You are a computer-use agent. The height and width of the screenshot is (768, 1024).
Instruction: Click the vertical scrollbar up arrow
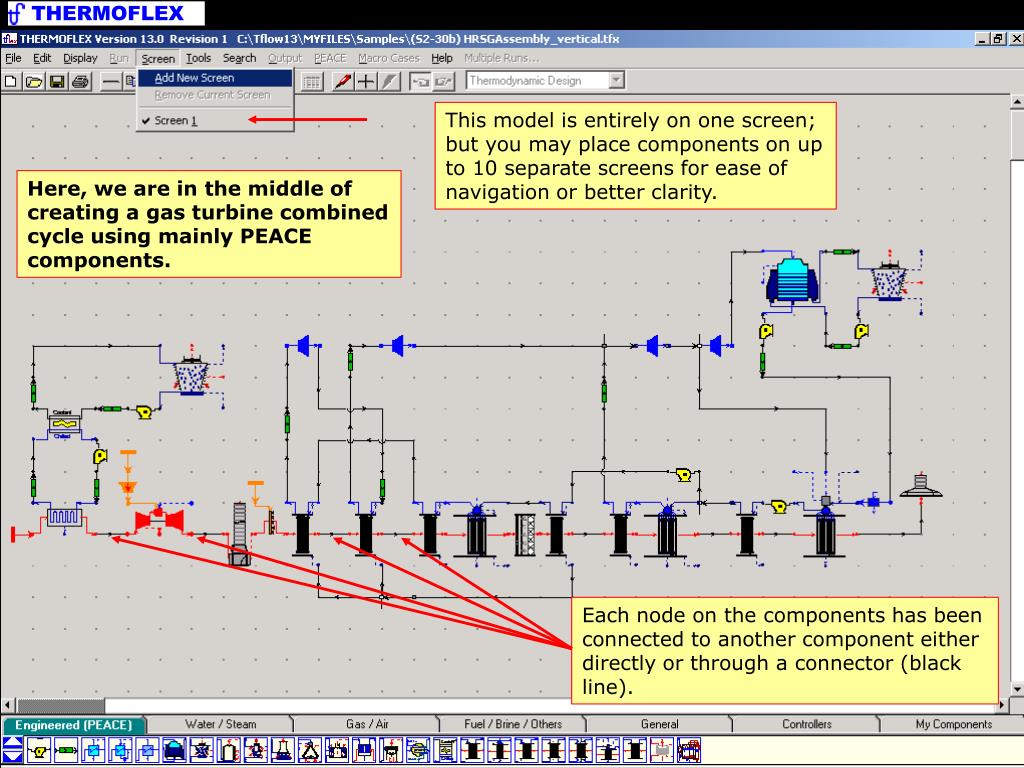click(x=1017, y=102)
